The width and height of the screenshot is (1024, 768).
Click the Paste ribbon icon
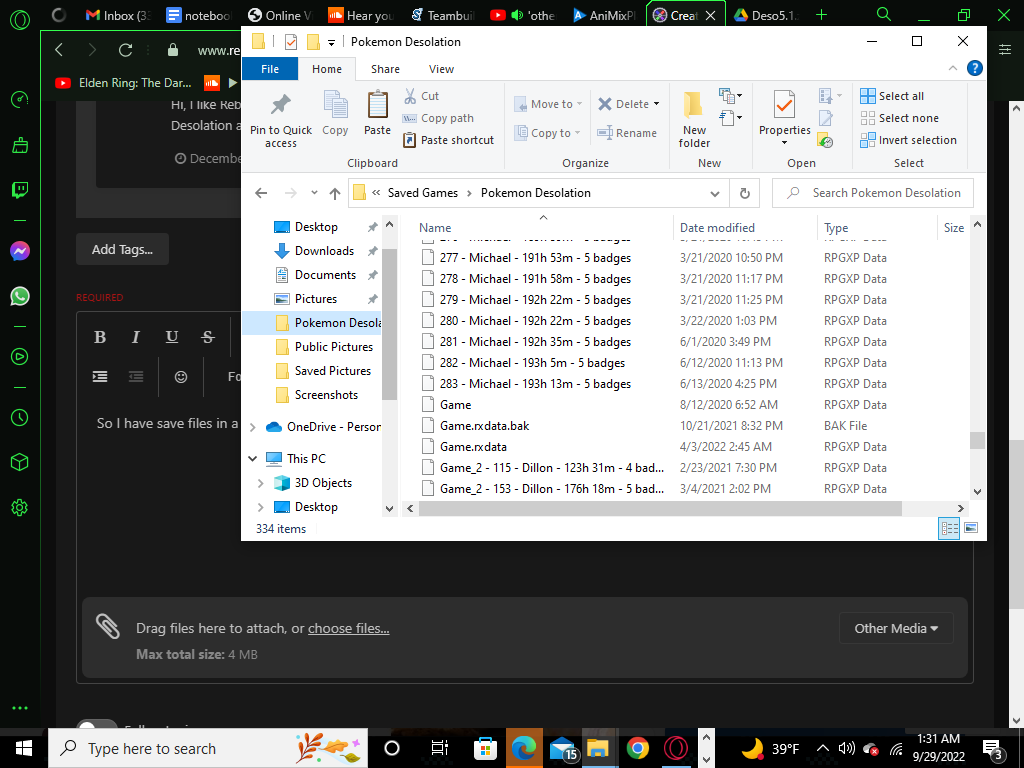coord(377,104)
